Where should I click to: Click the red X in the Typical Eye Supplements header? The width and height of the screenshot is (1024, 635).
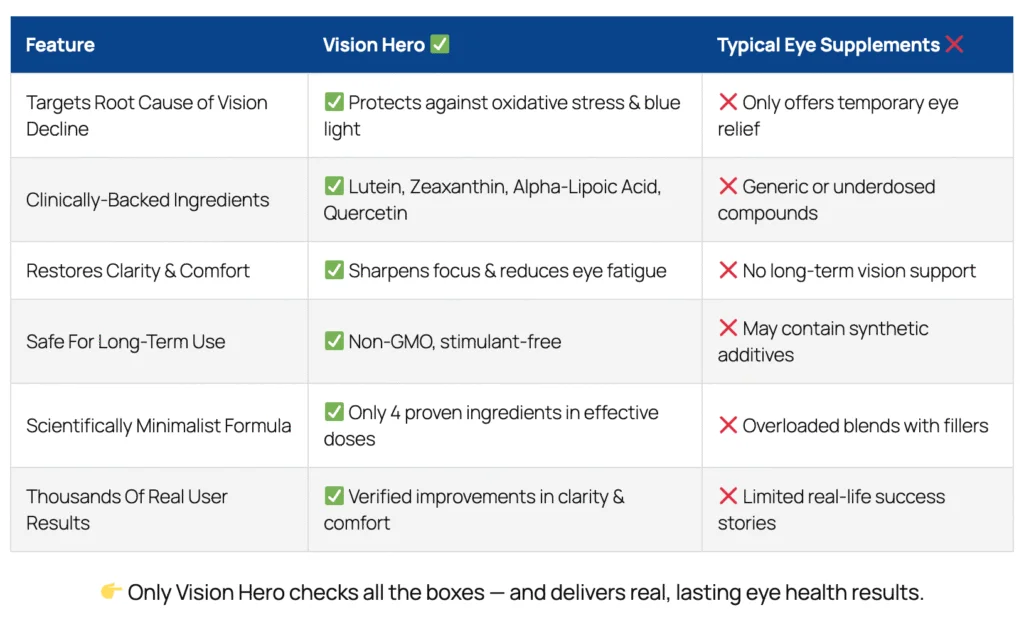tap(954, 45)
